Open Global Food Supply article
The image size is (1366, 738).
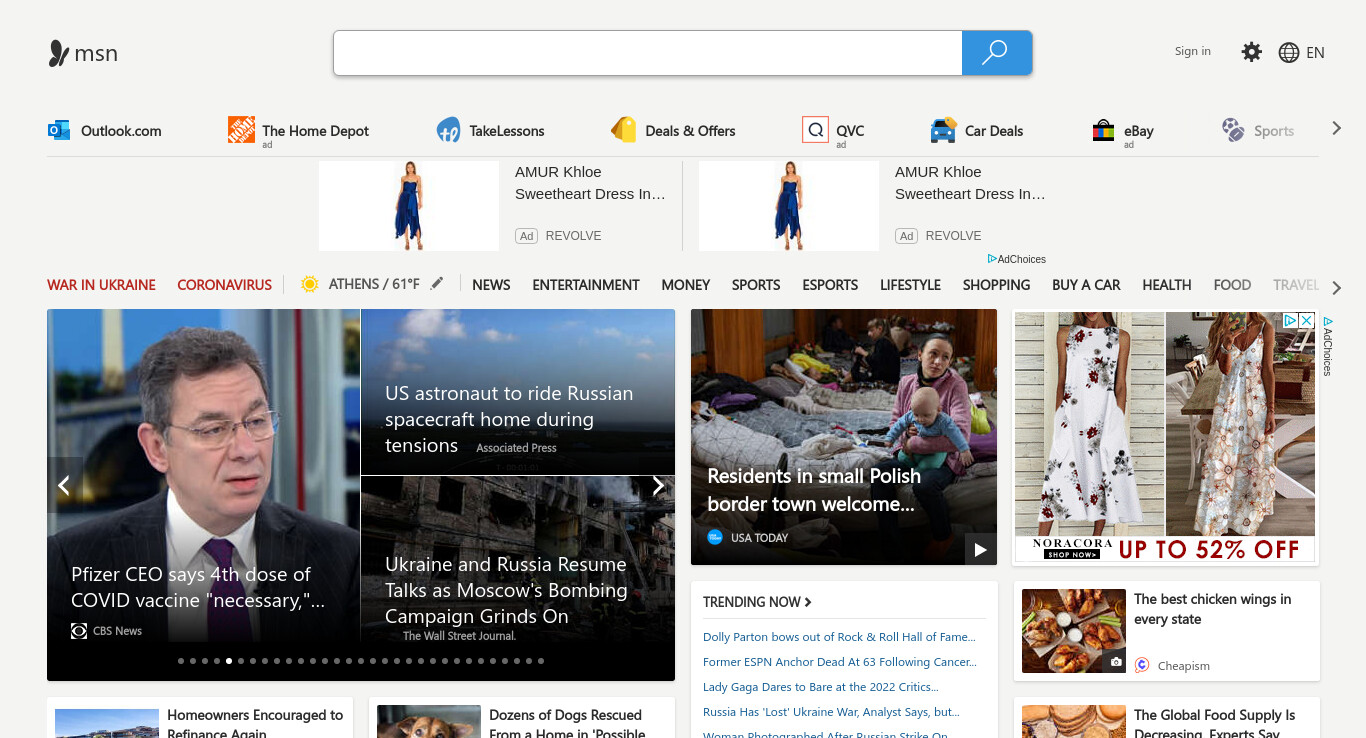point(1214,724)
